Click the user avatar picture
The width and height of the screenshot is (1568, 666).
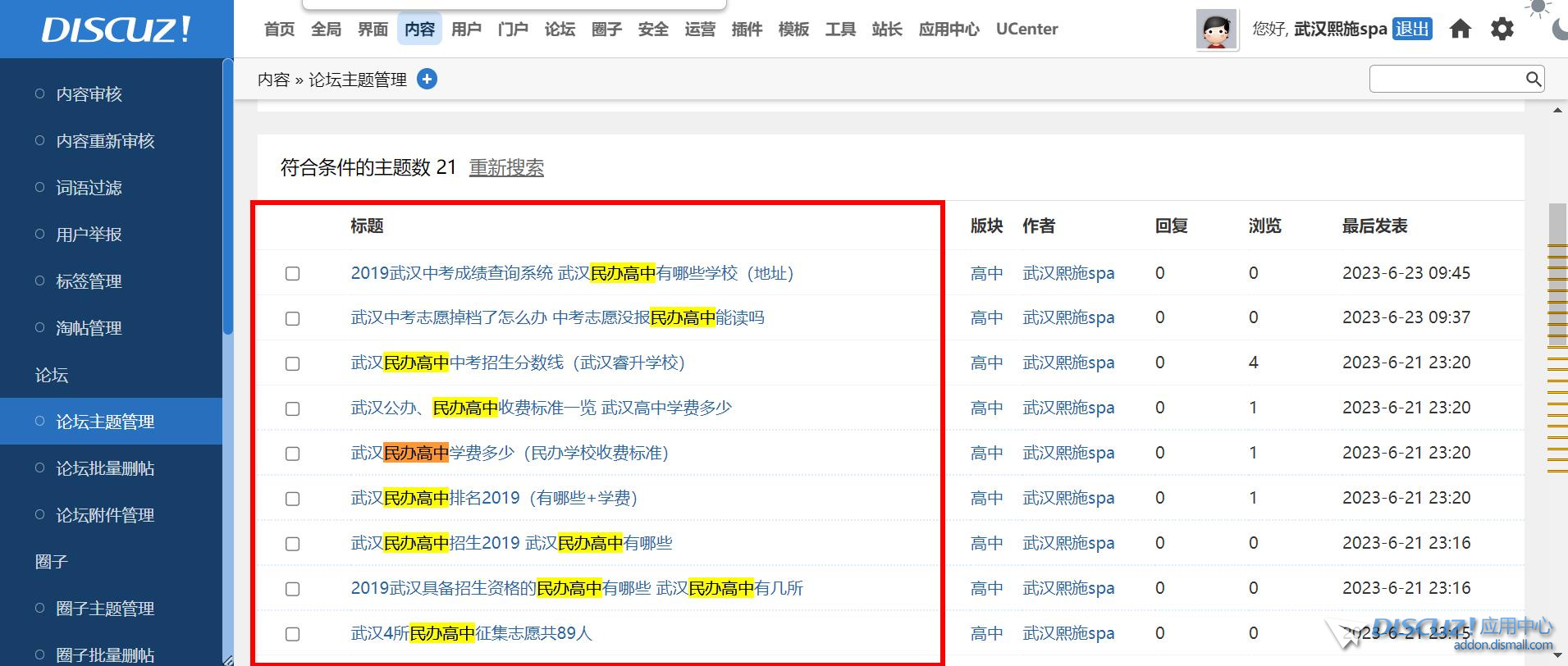pos(1217,30)
